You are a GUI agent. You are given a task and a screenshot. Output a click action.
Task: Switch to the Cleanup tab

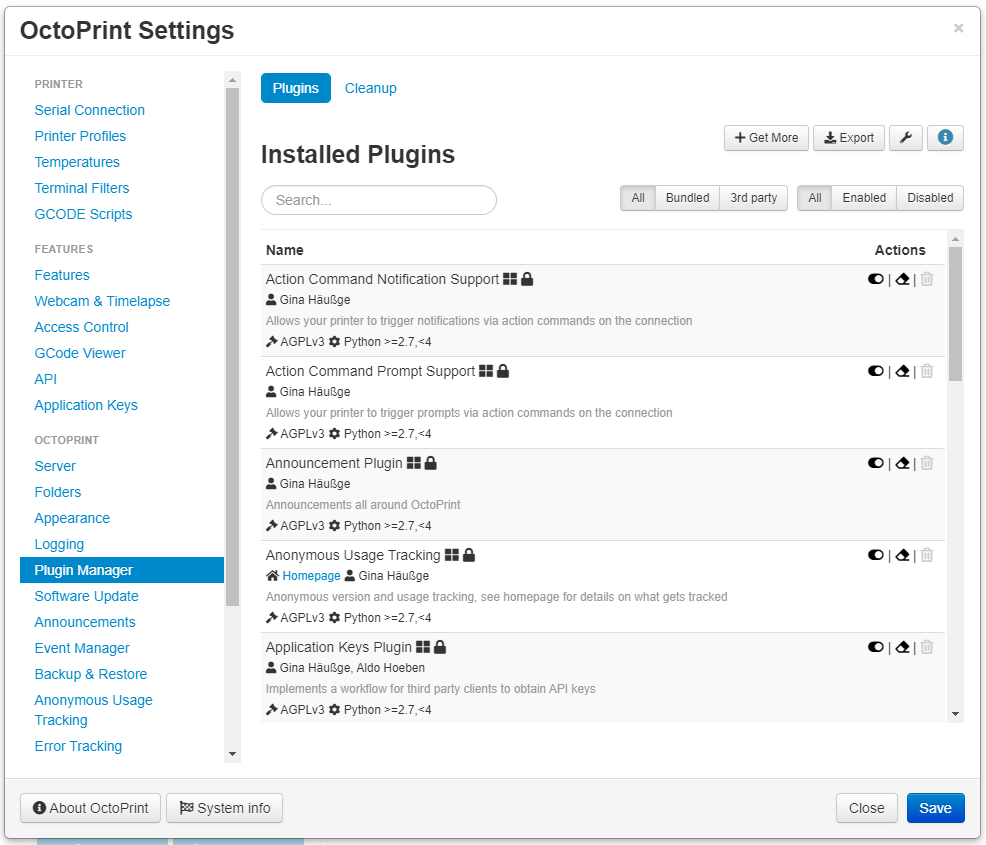click(370, 88)
